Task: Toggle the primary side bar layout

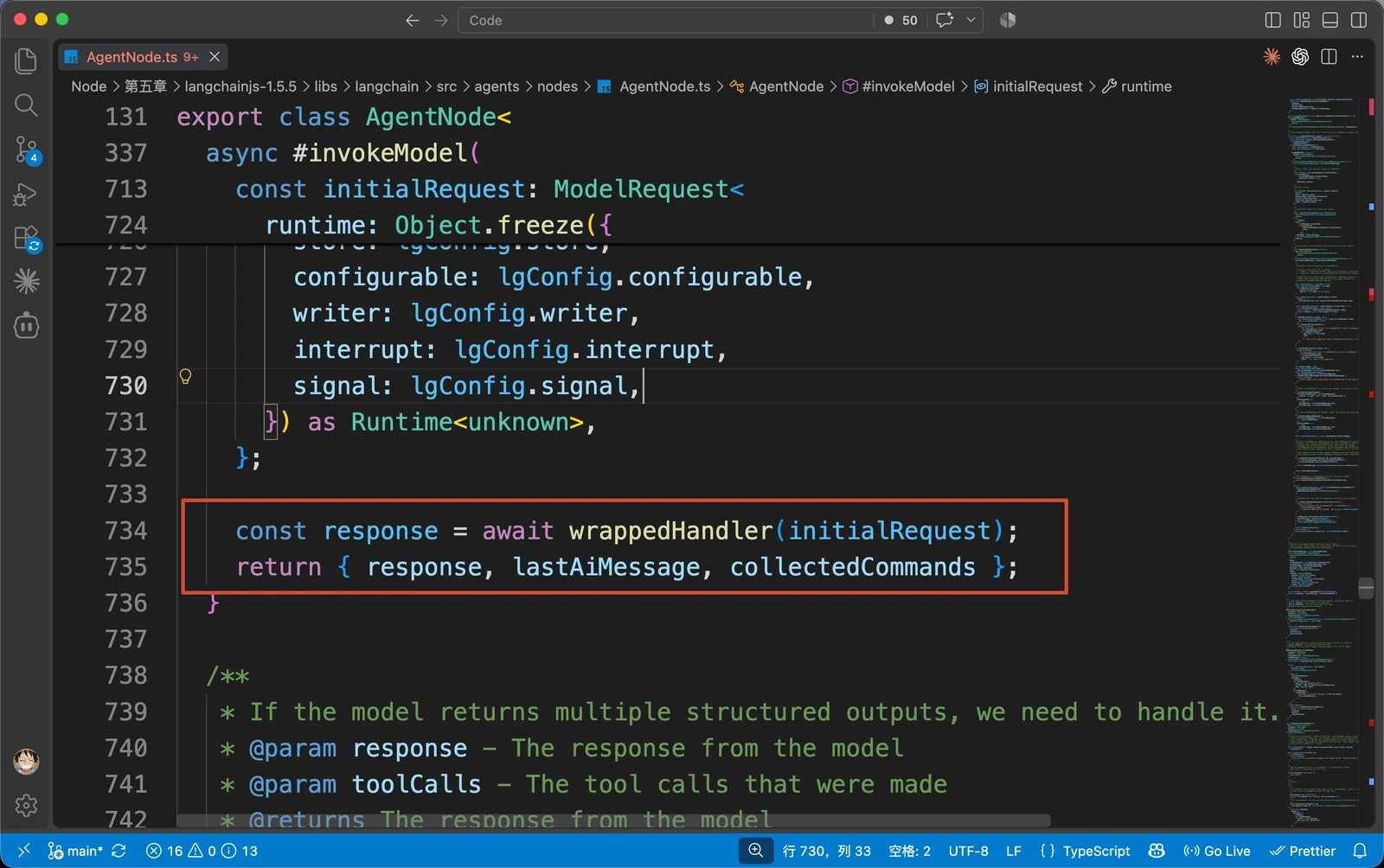Action: coord(1273,20)
